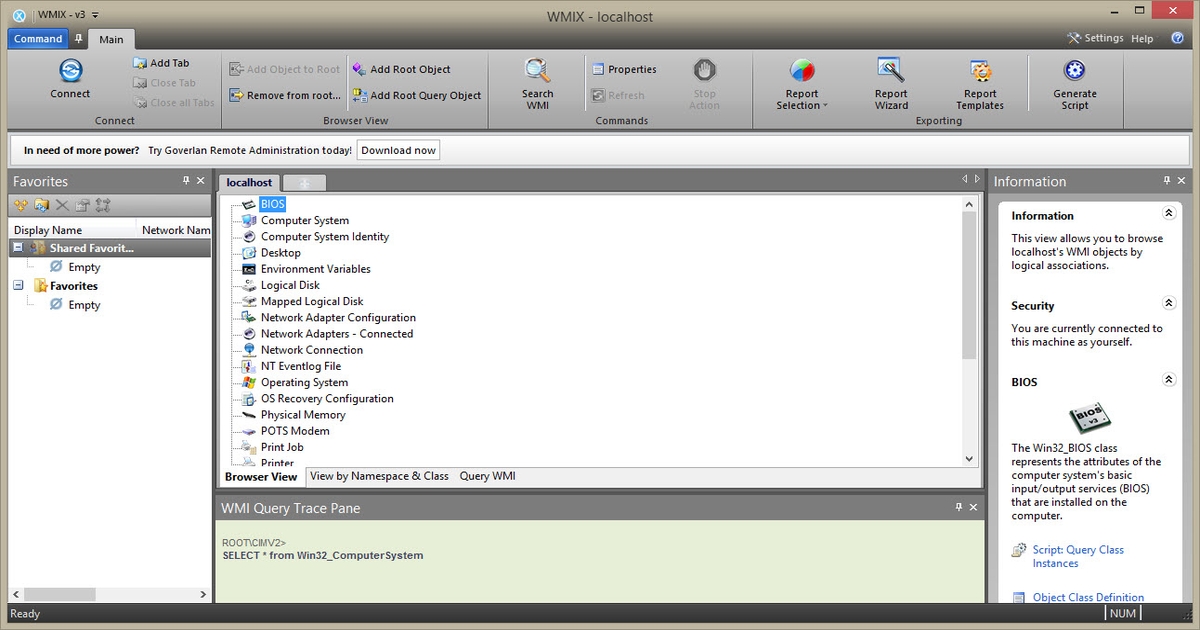Switch to the Query WMI tab
The width and height of the screenshot is (1200, 630).
pos(487,477)
